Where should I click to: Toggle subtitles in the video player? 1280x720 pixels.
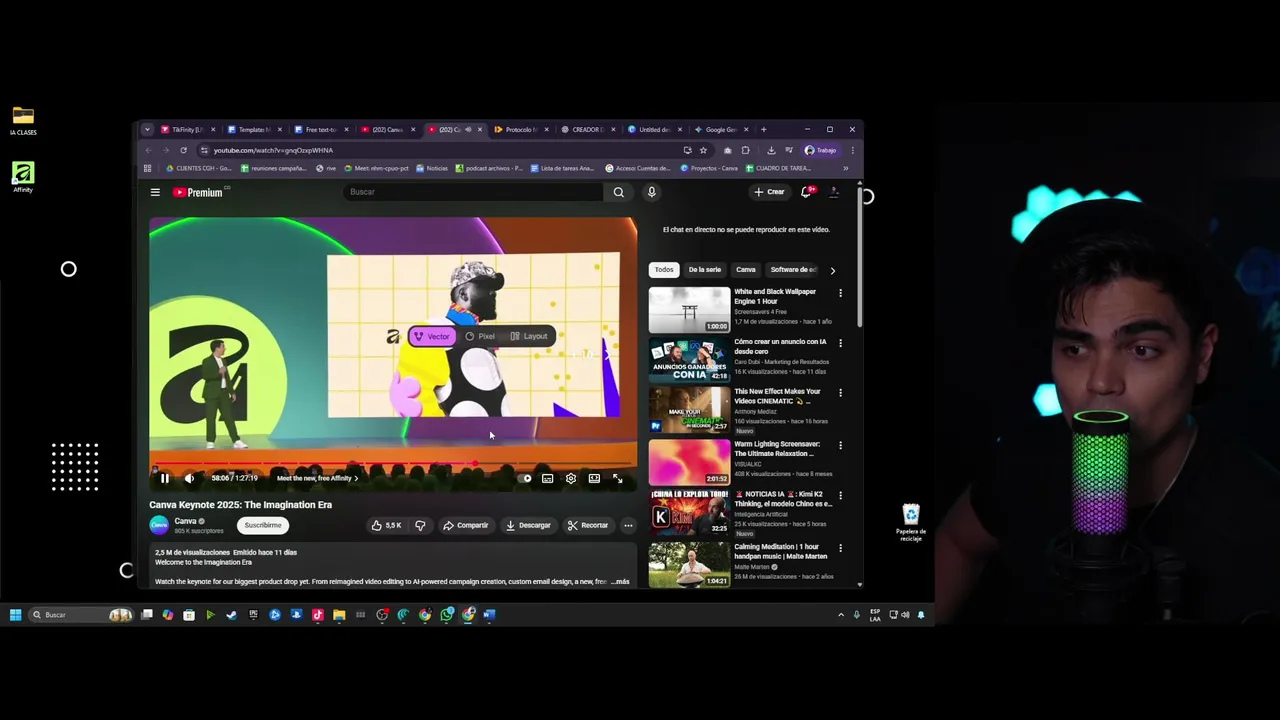point(547,478)
